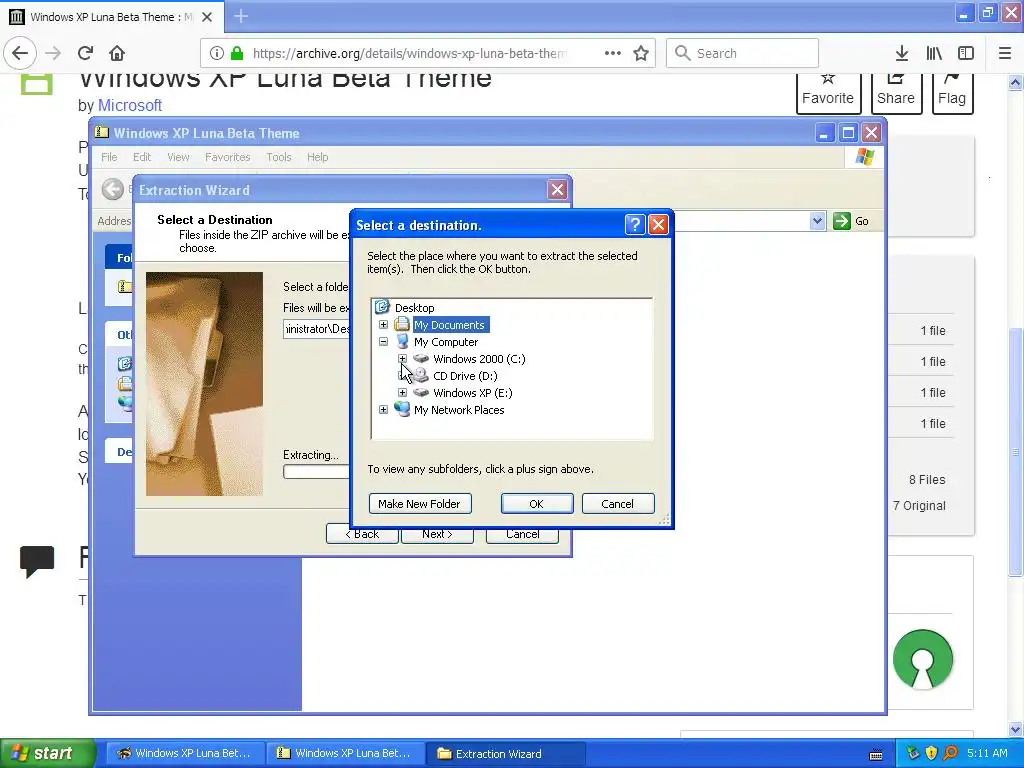Select My Documents in folder tree
Image resolution: width=1024 pixels, height=768 pixels.
449,325
